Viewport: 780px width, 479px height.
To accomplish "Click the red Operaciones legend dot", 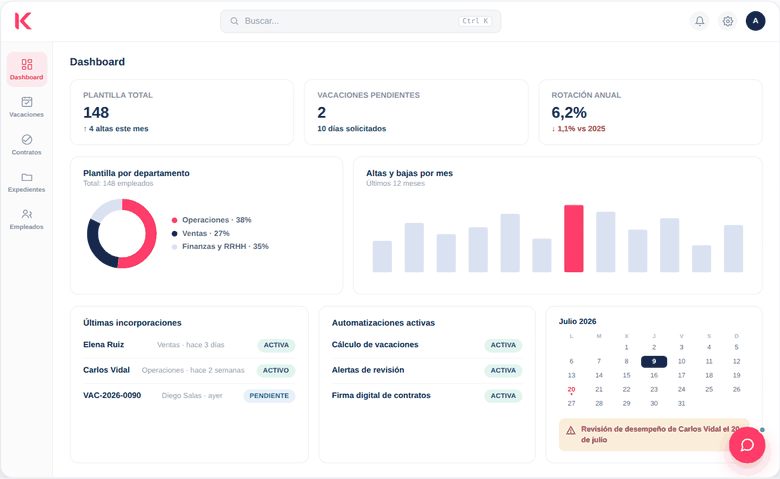I will coord(174,220).
